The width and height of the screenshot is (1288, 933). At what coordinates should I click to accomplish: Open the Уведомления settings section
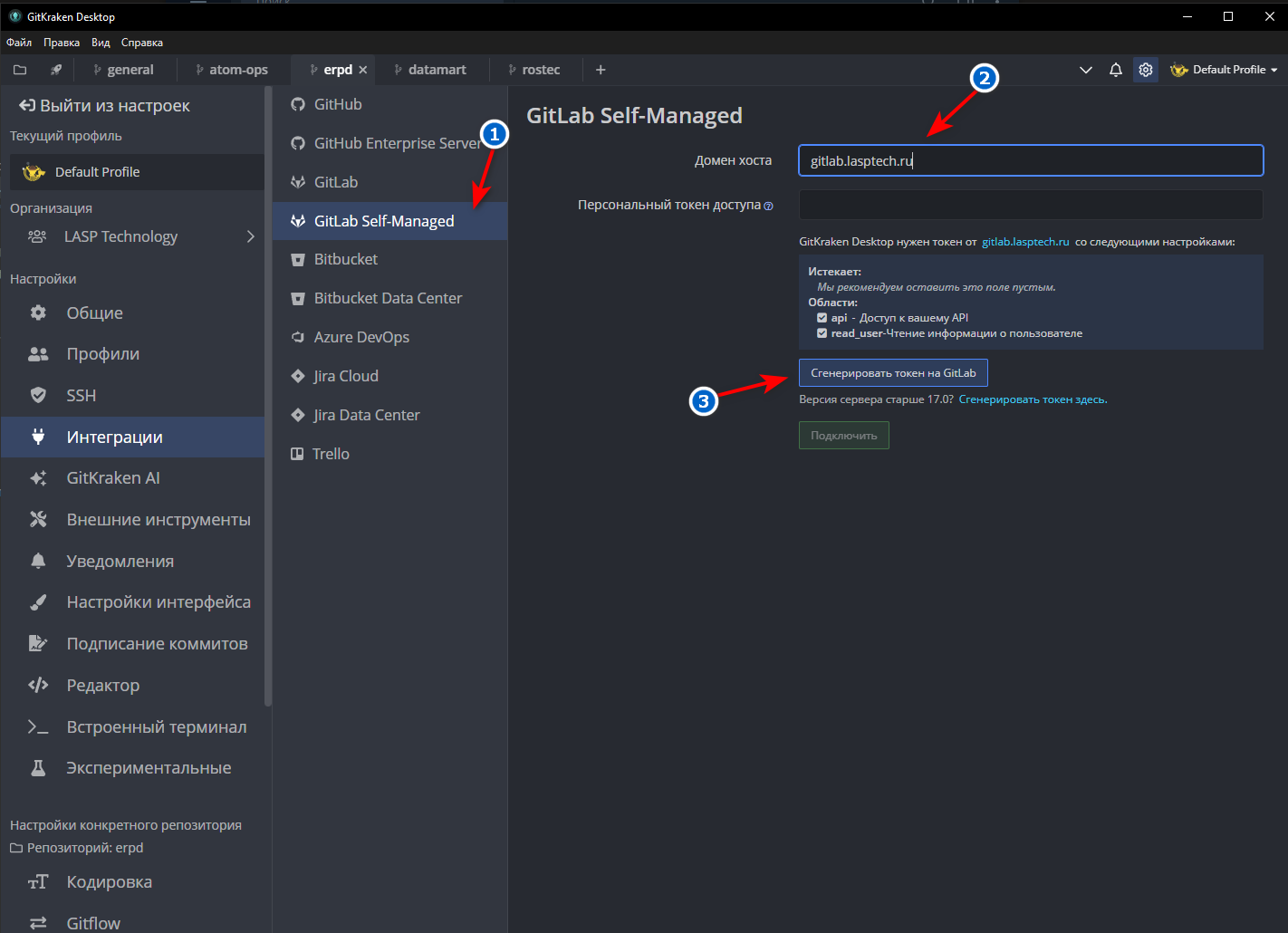[133, 562]
